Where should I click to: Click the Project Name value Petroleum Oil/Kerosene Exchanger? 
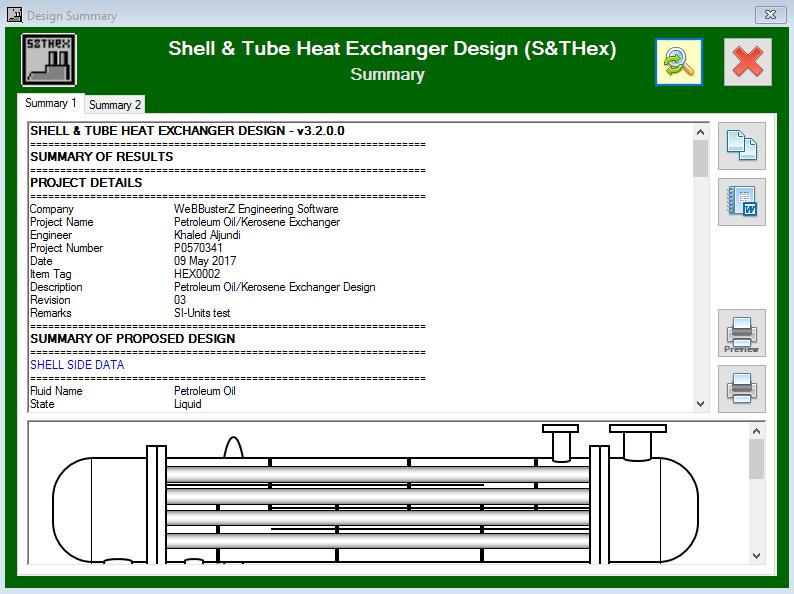(x=257, y=222)
